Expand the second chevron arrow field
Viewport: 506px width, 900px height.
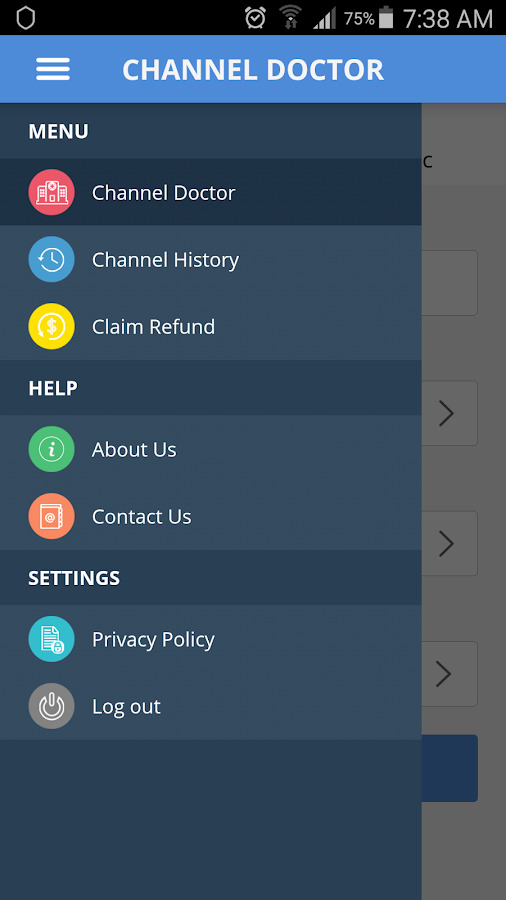pos(449,544)
